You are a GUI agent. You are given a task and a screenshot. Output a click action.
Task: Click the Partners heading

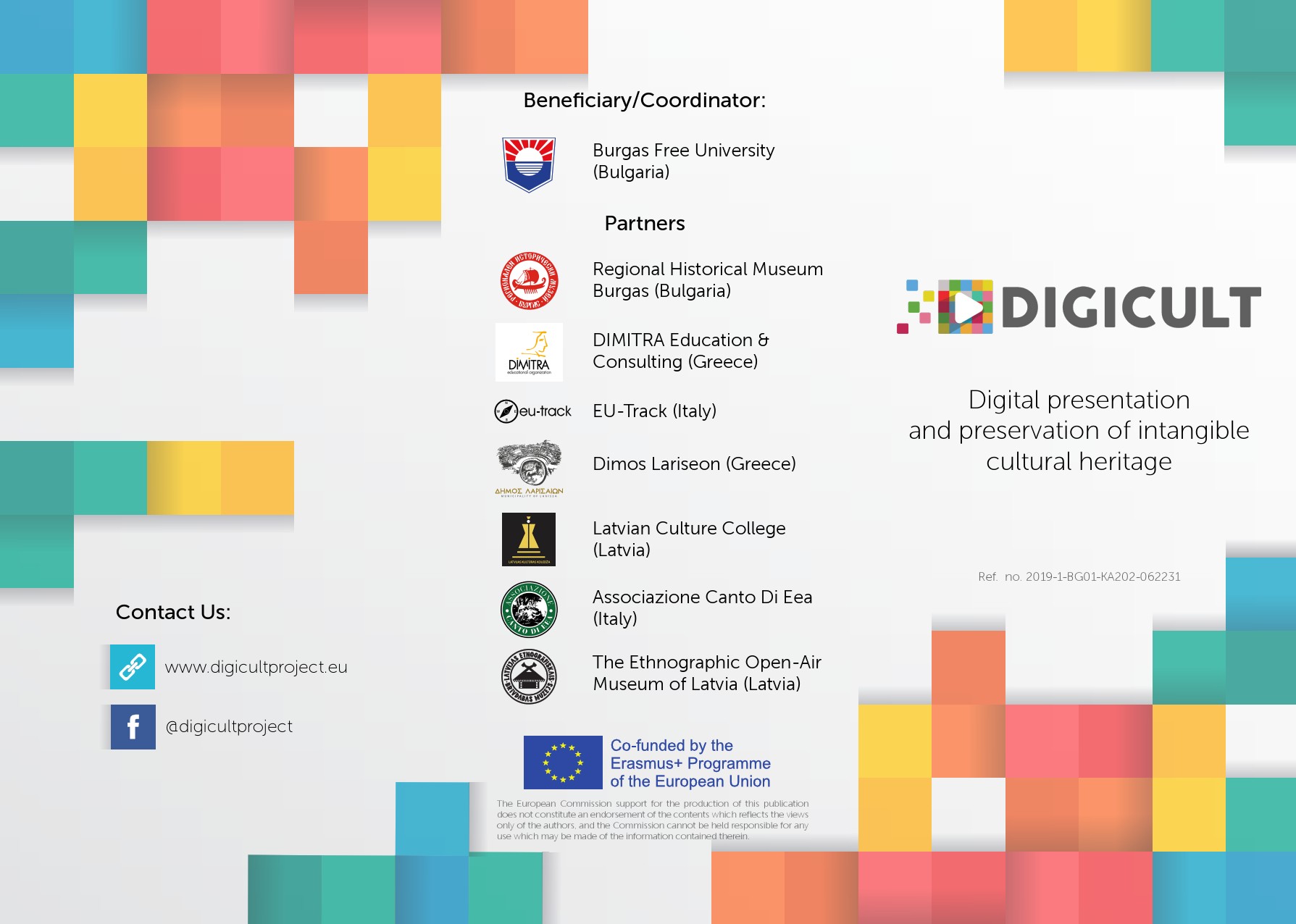coord(644,223)
